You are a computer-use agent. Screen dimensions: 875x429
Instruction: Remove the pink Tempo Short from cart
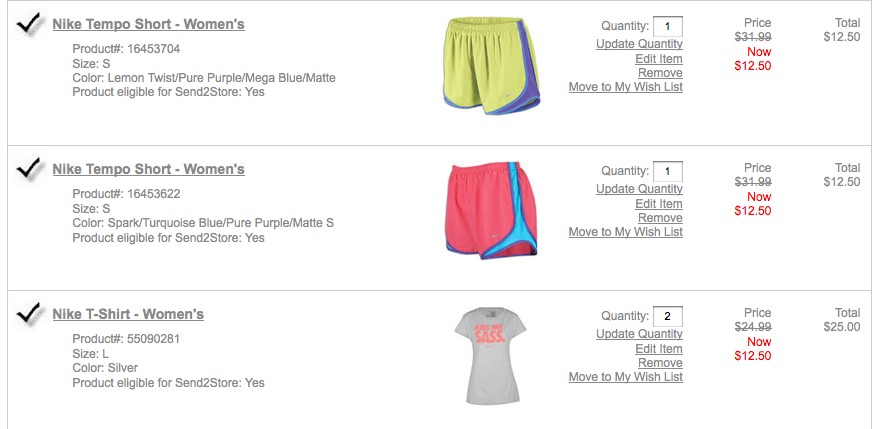[661, 218]
